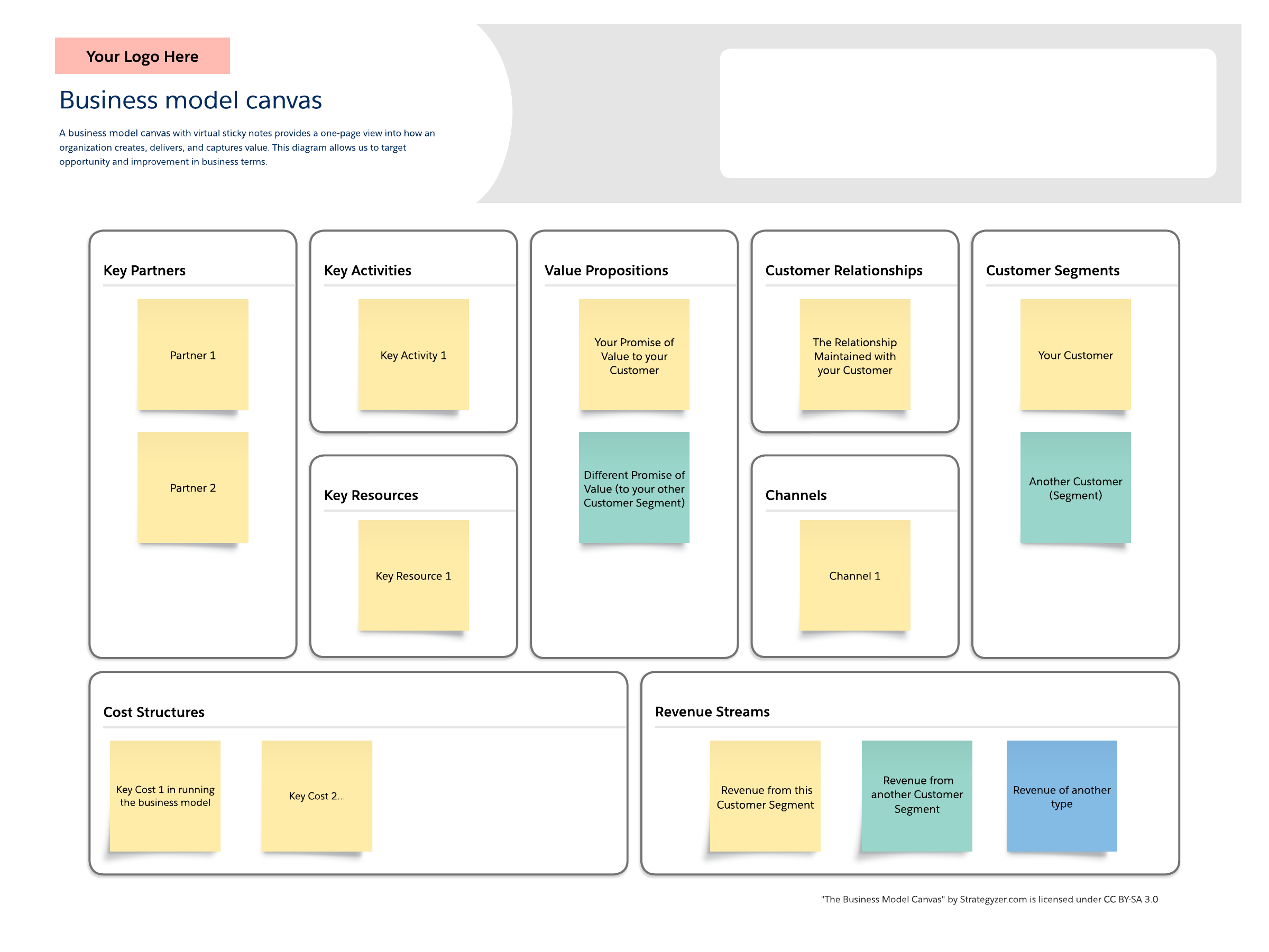
Task: Click the Key Activity 1 note
Action: click(x=413, y=354)
